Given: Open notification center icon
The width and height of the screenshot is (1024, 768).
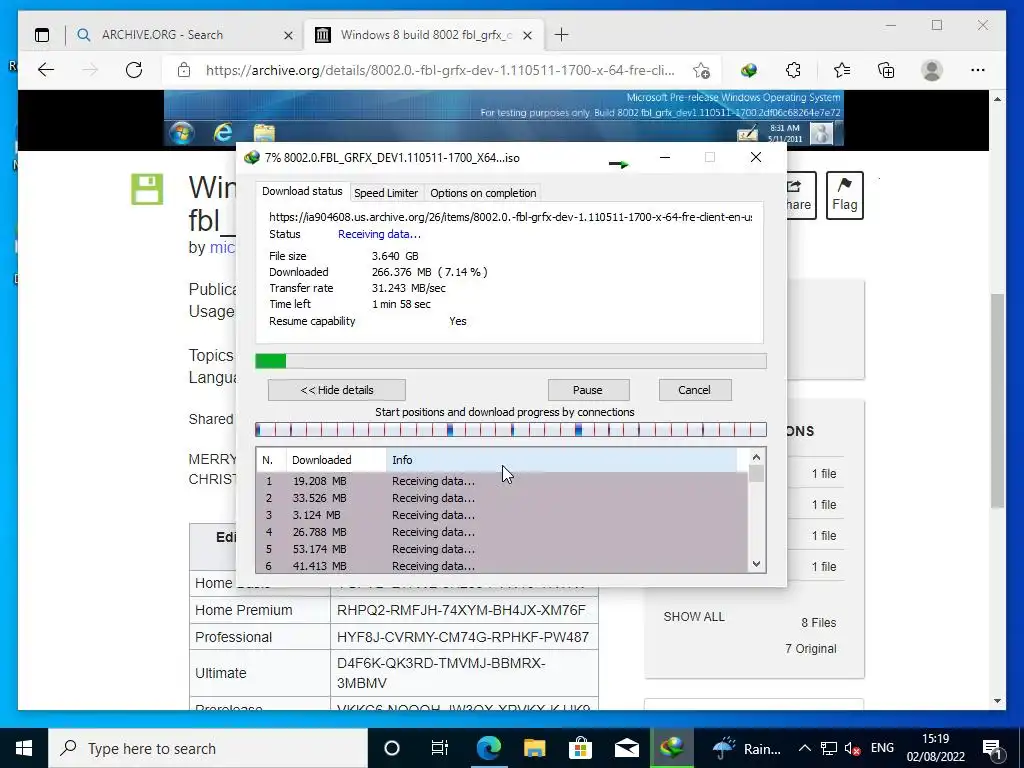Looking at the screenshot, I should pos(992,748).
